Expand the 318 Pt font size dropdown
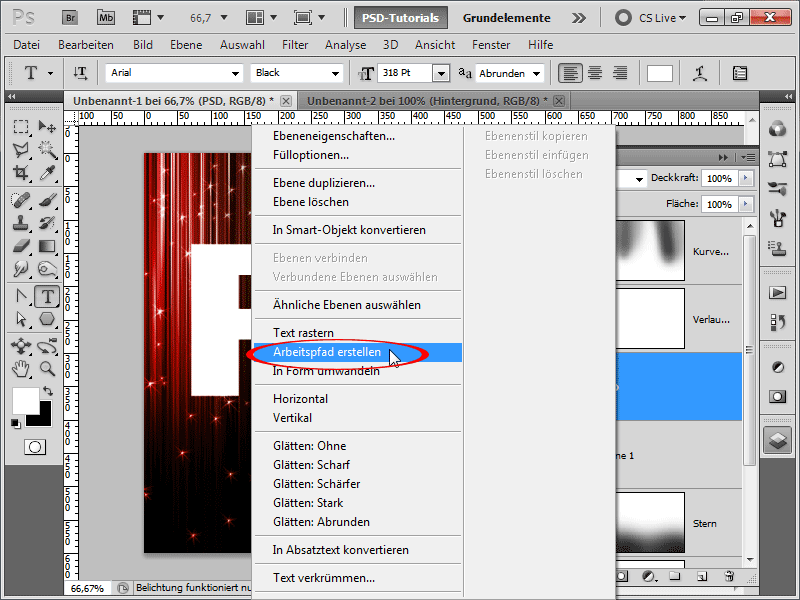This screenshot has width=800, height=600. click(x=441, y=73)
